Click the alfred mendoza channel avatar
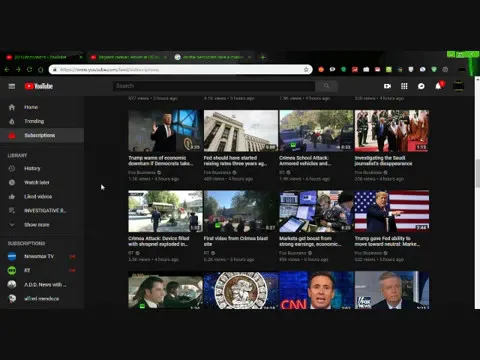This screenshot has height=360, width=480. [x=12, y=299]
